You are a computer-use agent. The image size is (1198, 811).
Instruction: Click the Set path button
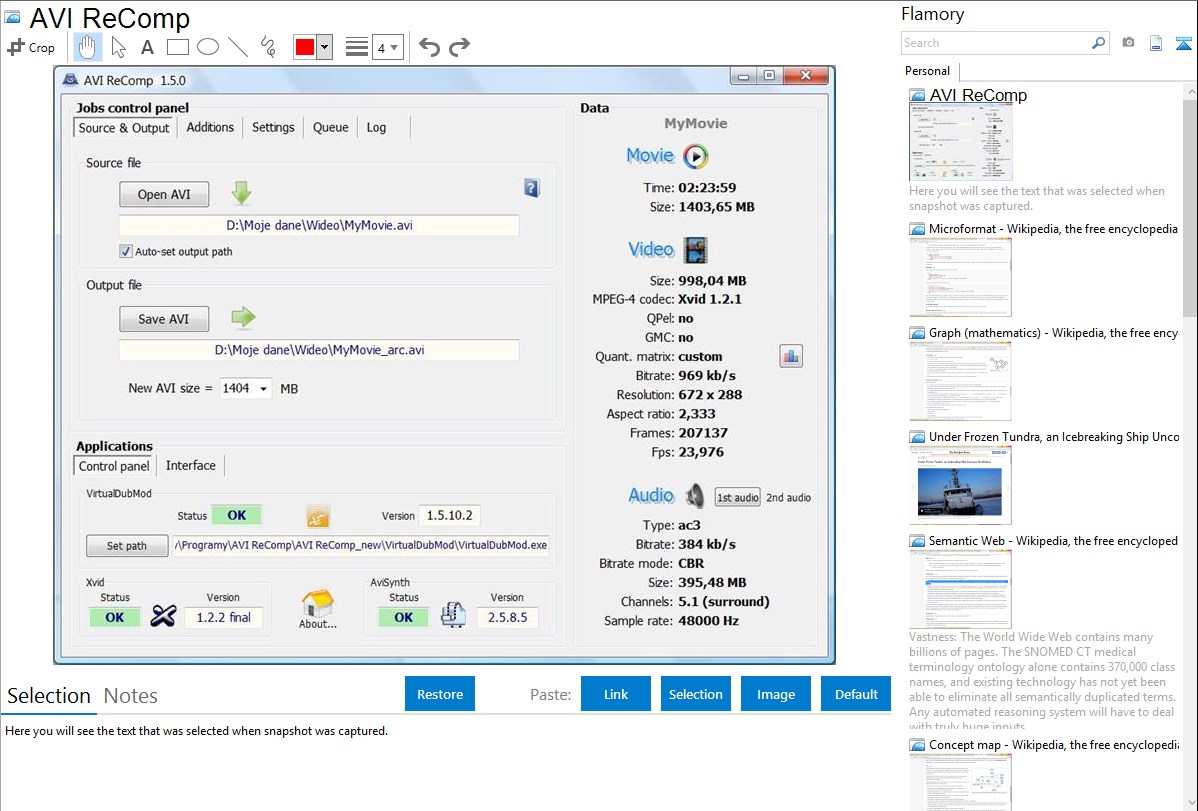(127, 546)
